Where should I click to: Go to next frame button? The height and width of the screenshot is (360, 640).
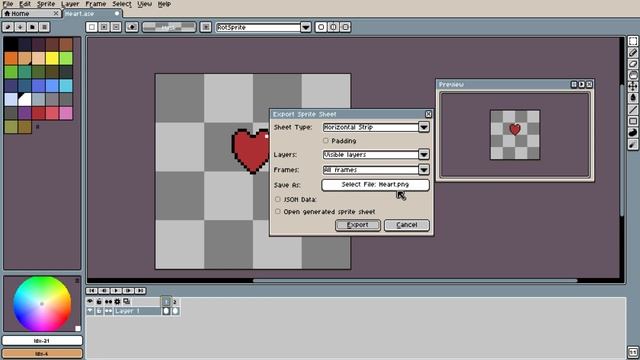pos(128,291)
